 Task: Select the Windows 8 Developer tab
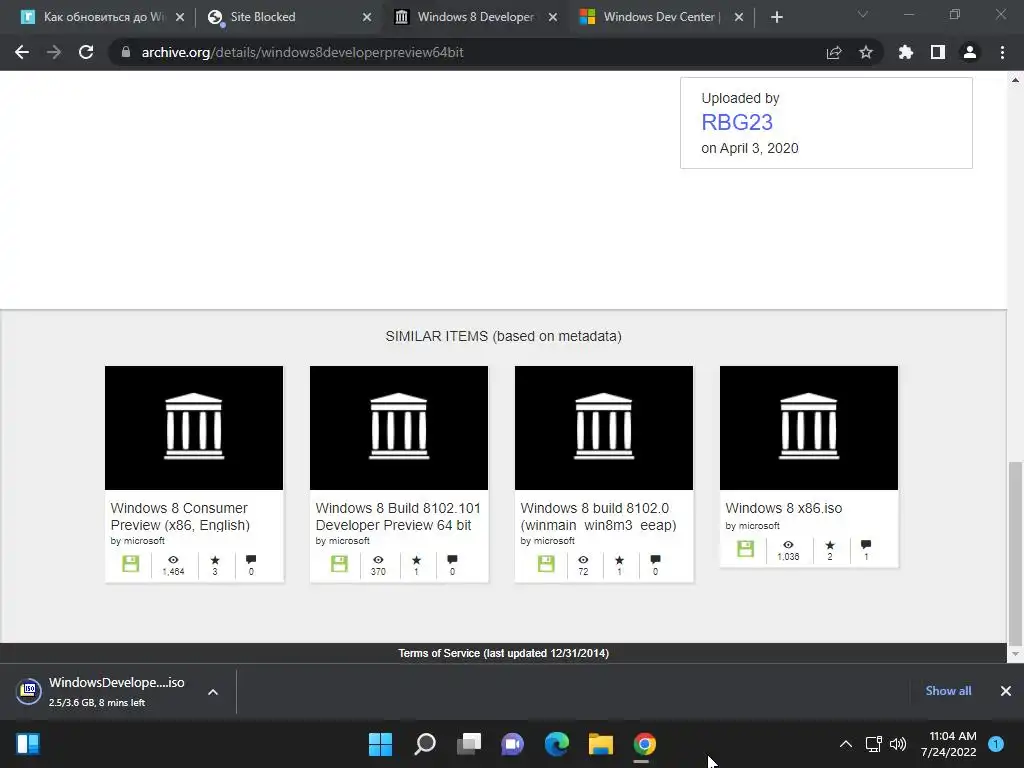[x=476, y=17]
